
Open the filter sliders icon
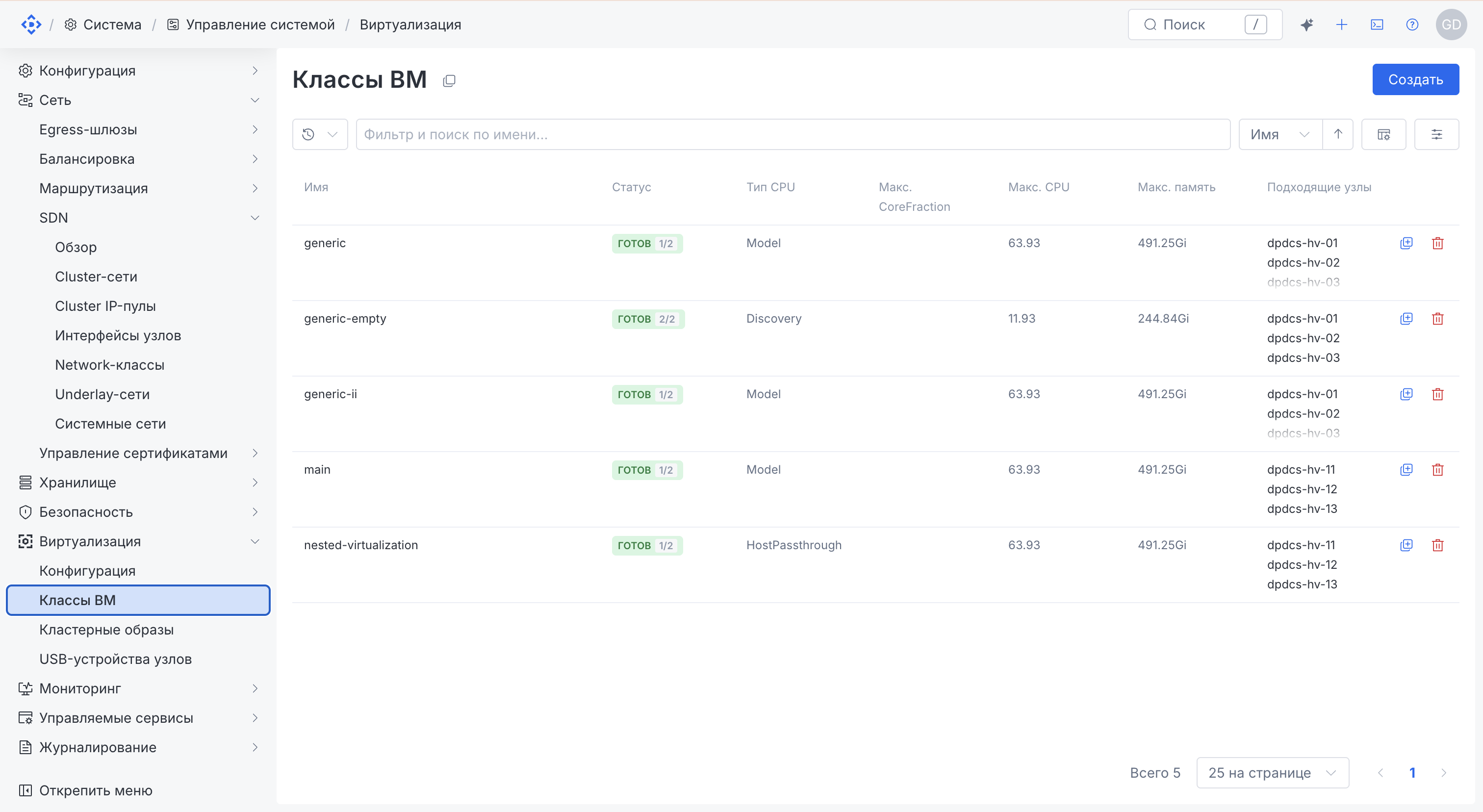[1436, 135]
